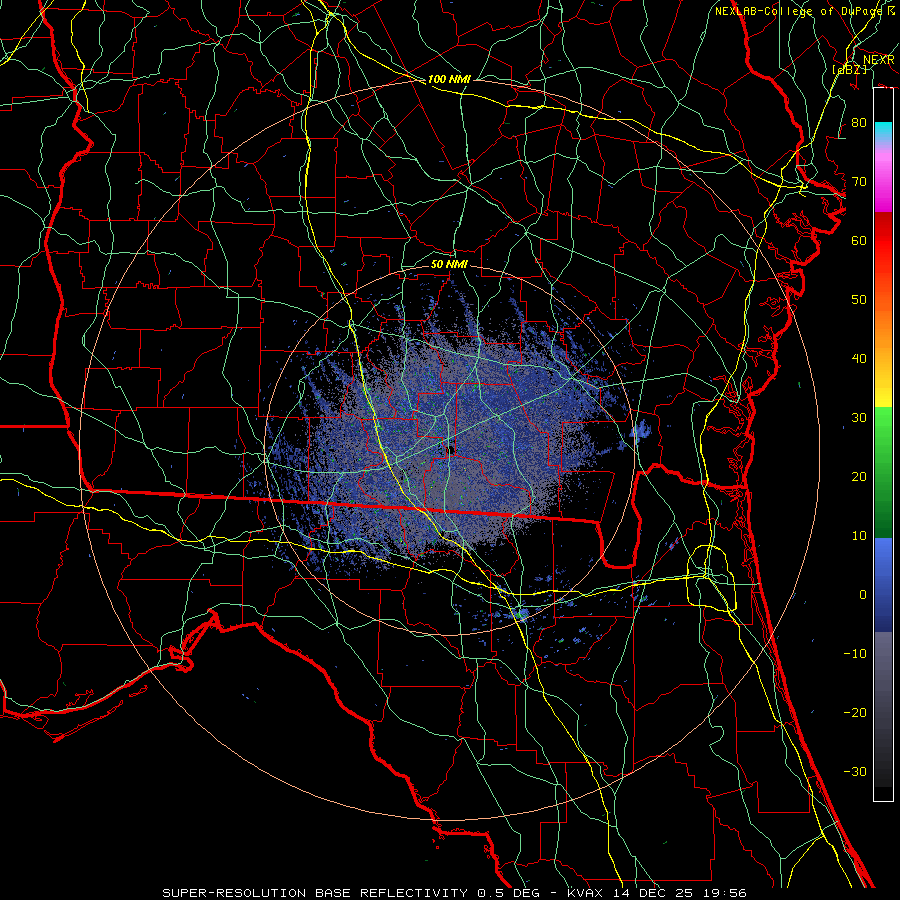Click the blue segment of the color bar
The image size is (900, 900).
[883, 585]
